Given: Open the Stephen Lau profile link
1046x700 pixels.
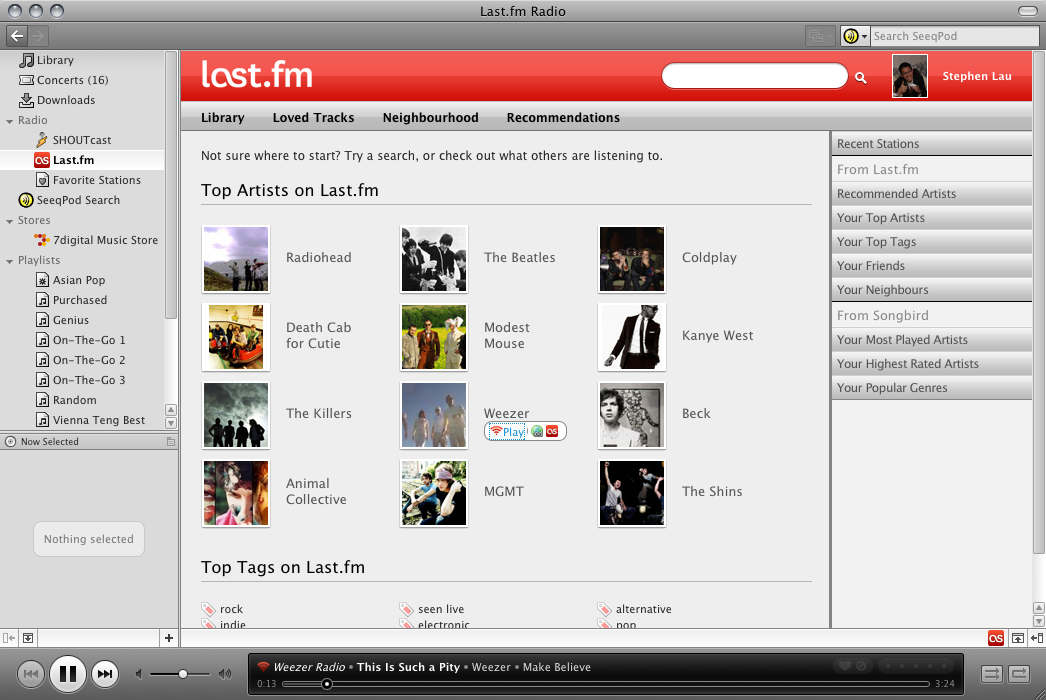Looking at the screenshot, I should pos(977,76).
